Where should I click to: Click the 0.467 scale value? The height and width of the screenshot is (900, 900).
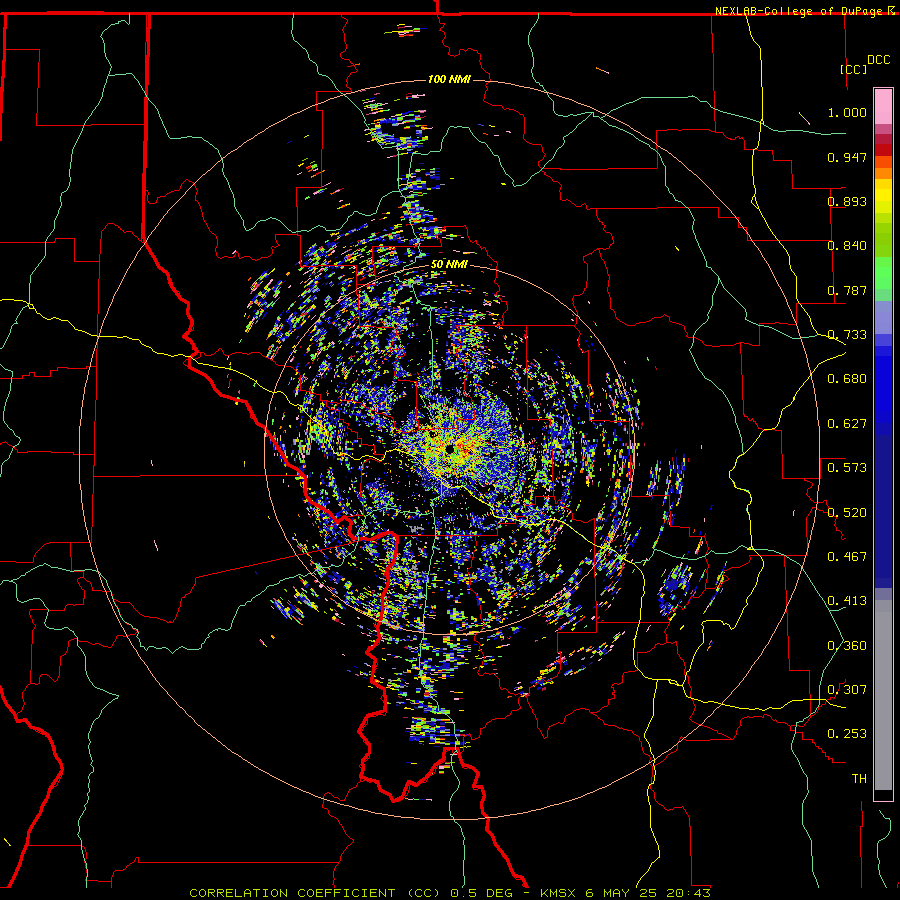847,557
